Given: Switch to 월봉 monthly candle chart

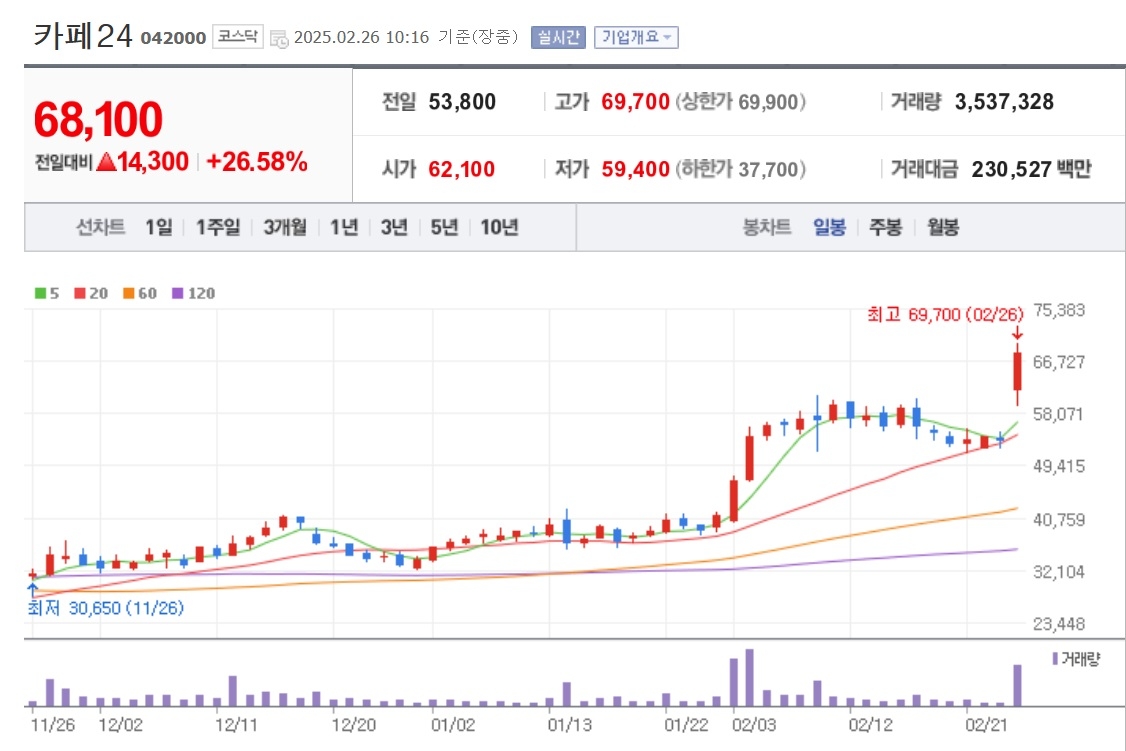Looking at the screenshot, I should pyautogui.click(x=942, y=228).
